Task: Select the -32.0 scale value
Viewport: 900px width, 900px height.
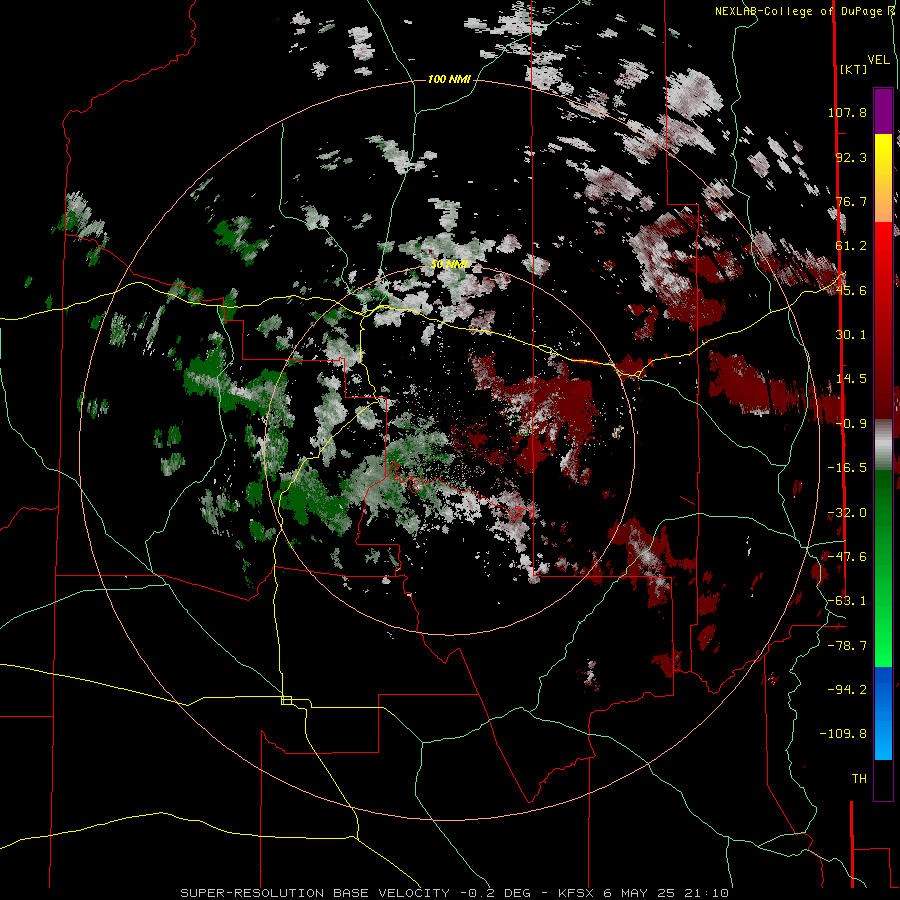Action: pyautogui.click(x=847, y=513)
